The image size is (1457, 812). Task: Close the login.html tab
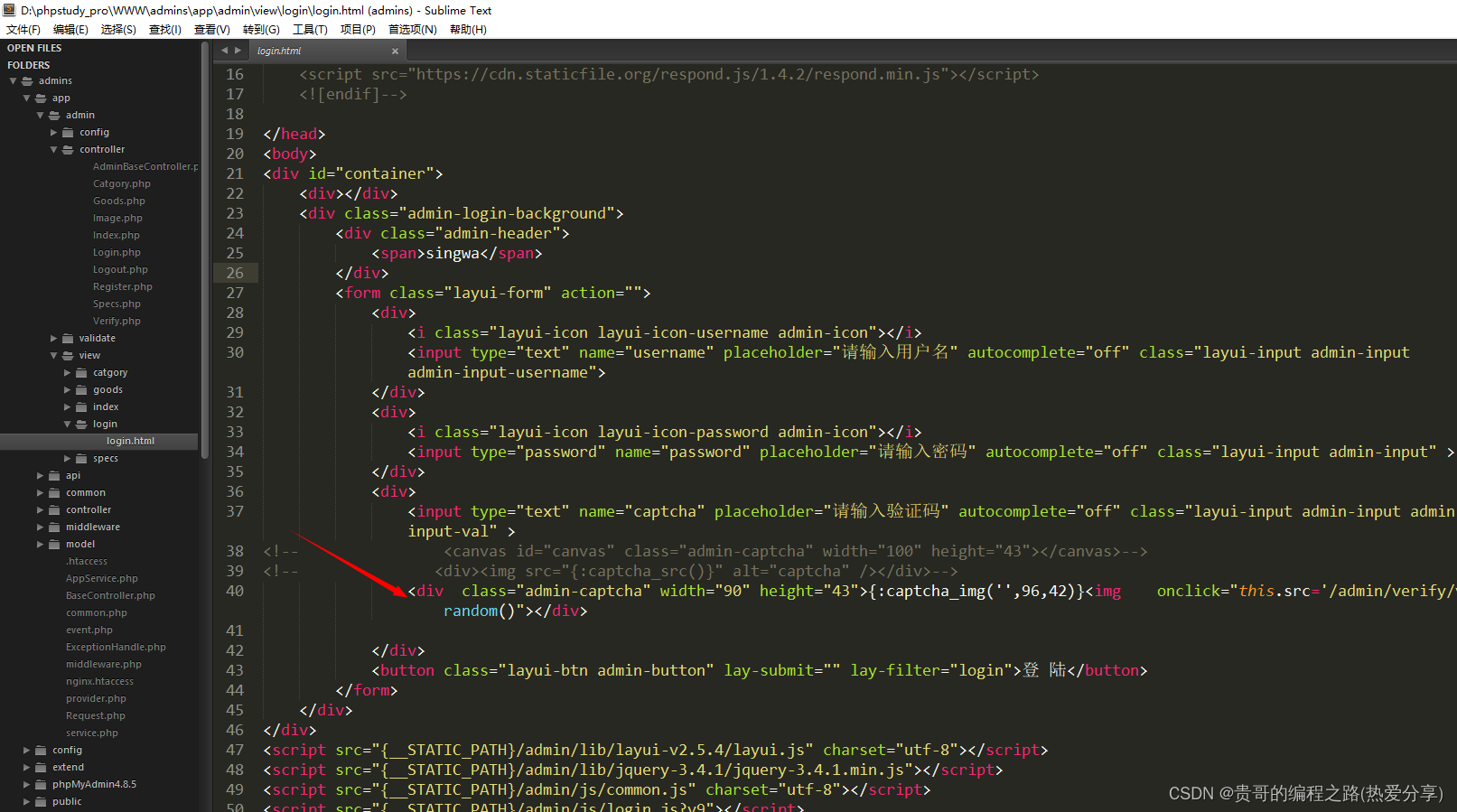point(395,51)
